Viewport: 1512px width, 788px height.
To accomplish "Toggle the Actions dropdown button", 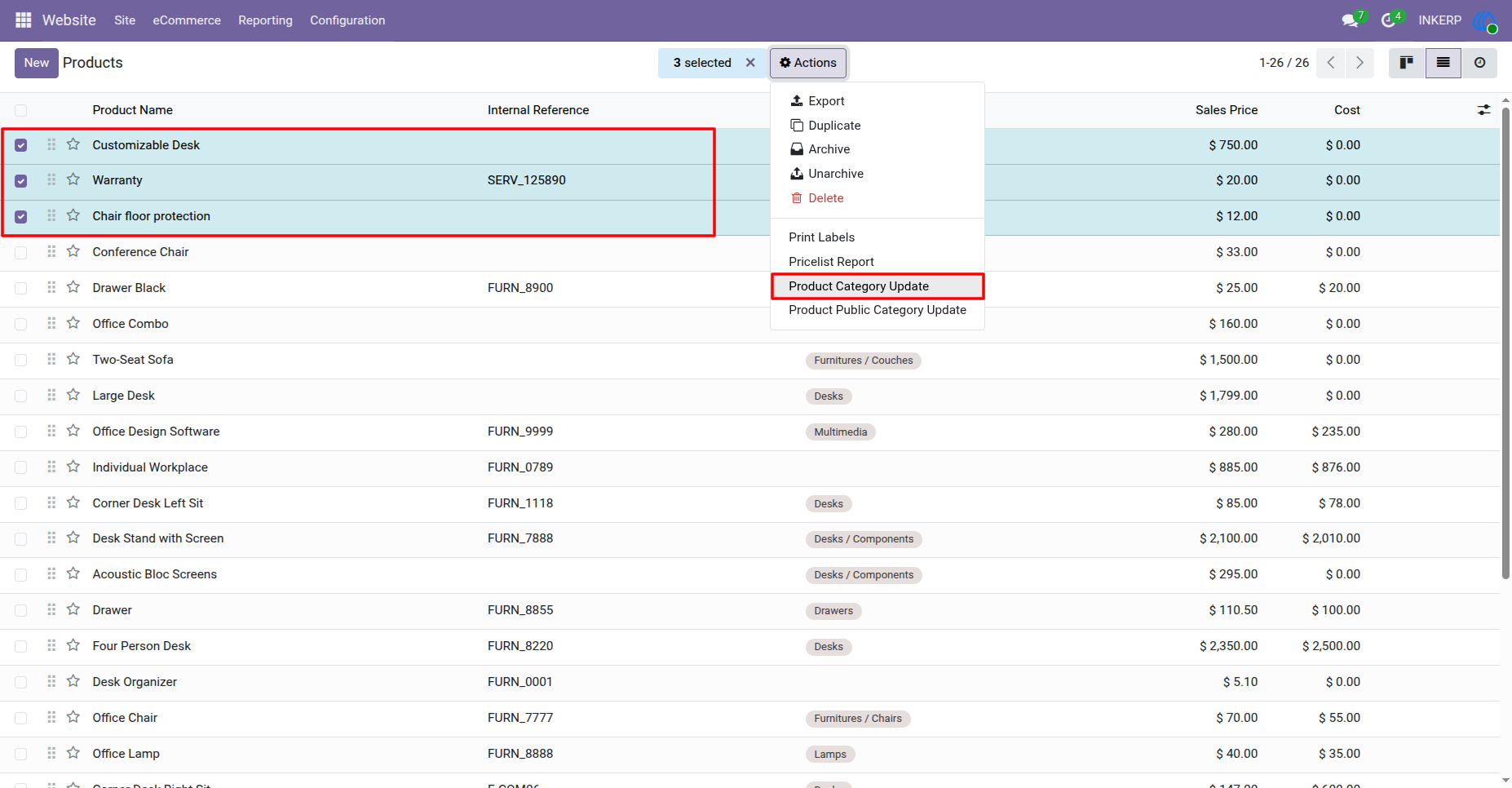I will pyautogui.click(x=808, y=63).
